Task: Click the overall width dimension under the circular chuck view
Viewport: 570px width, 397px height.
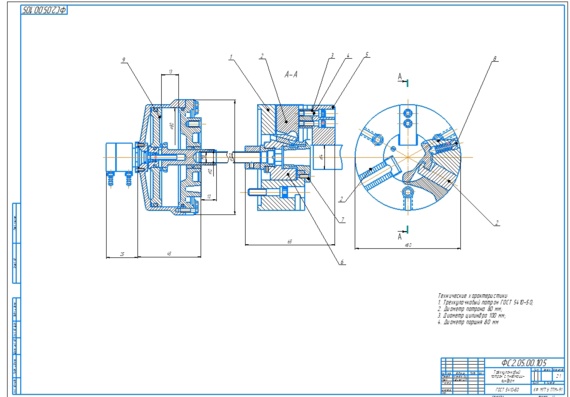Action: pos(408,246)
